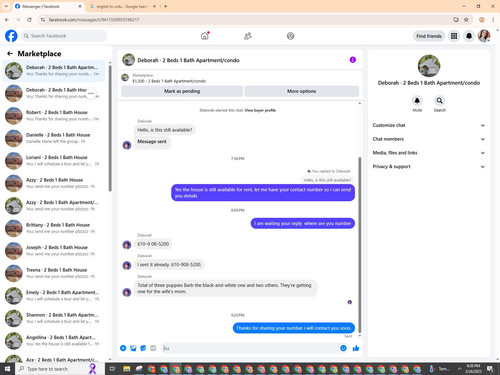
Task: Open the purple conversation info icon
Action: point(353,60)
